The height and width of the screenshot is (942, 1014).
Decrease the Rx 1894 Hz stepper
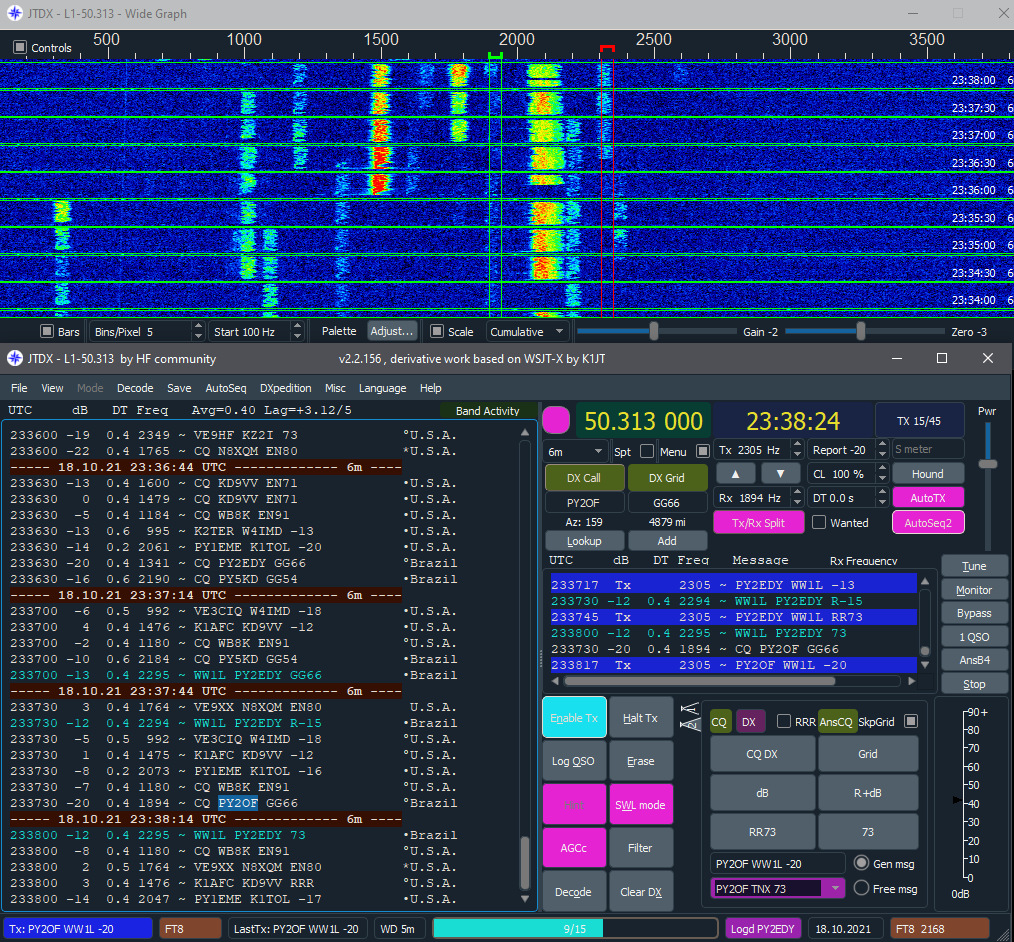(797, 502)
